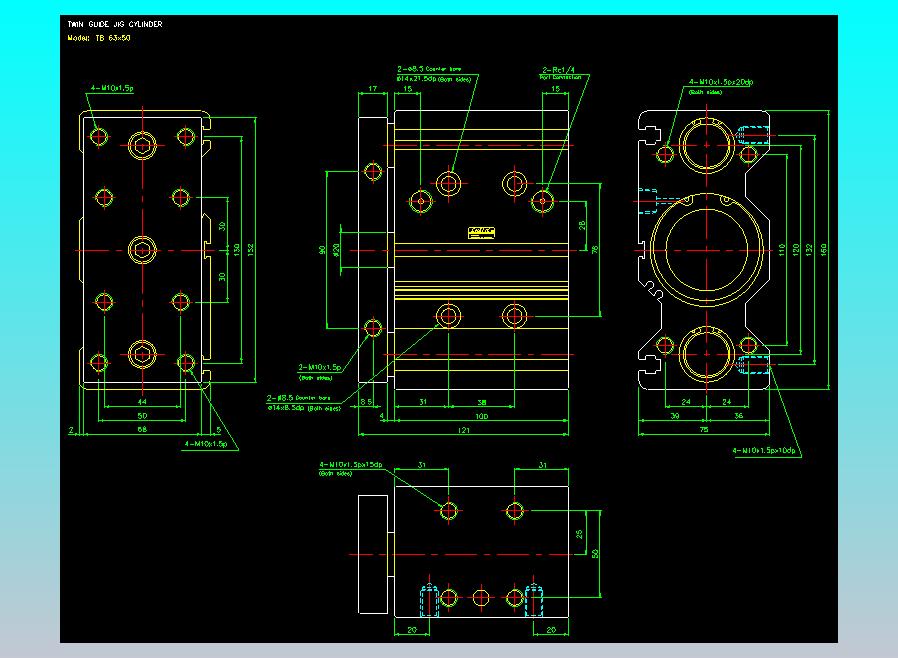This screenshot has height=658, width=898.
Task: Click the '2-M10x1.5p' callout in front view
Action: coord(320,368)
